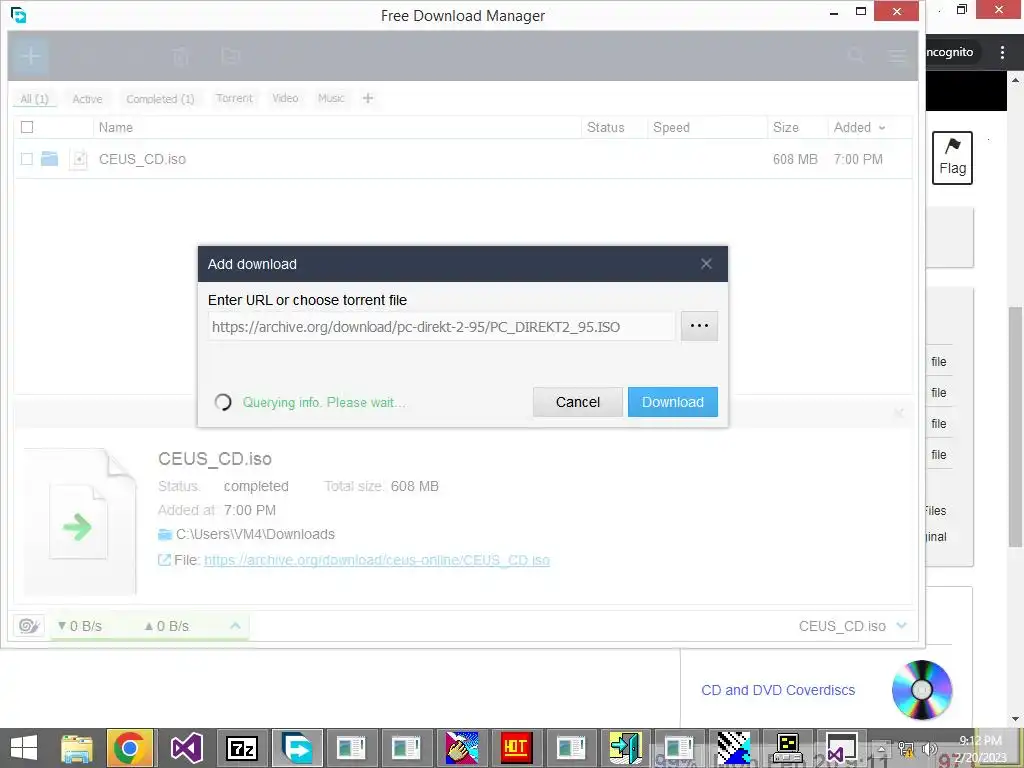Viewport: 1024px width, 768px height.
Task: Click CEUS_CD.iso name in download list
Action: coord(142,159)
